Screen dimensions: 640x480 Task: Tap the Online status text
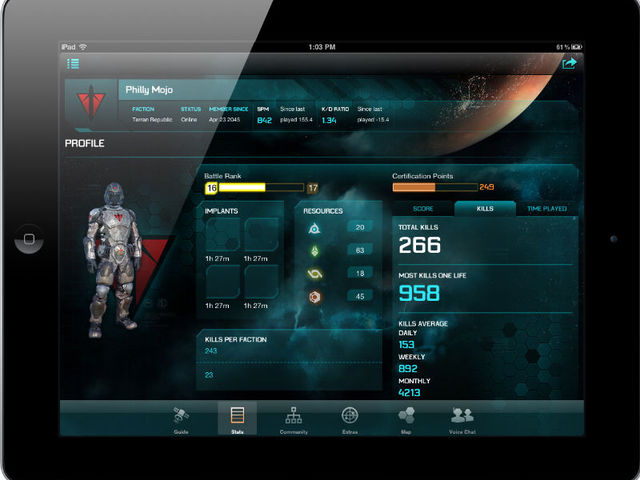click(189, 120)
